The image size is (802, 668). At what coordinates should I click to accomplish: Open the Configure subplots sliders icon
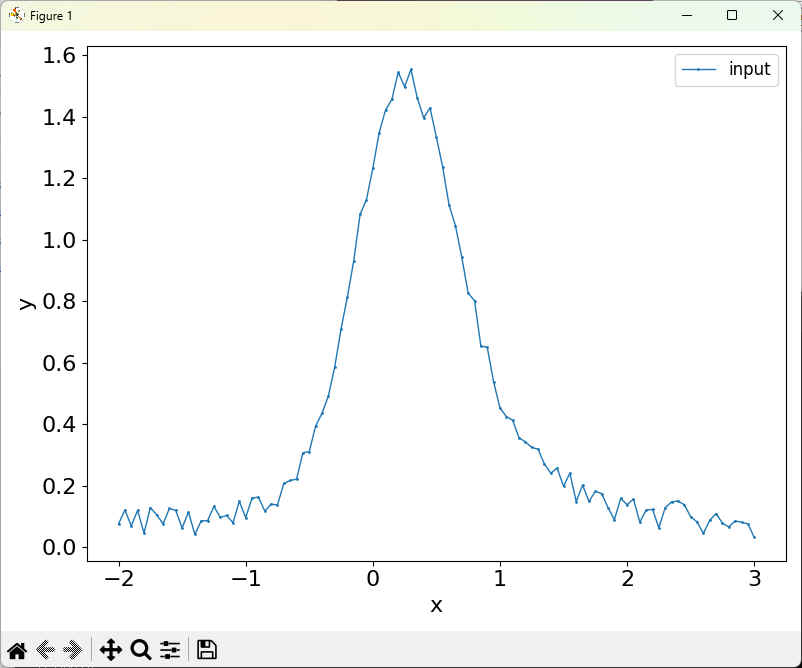click(x=170, y=650)
